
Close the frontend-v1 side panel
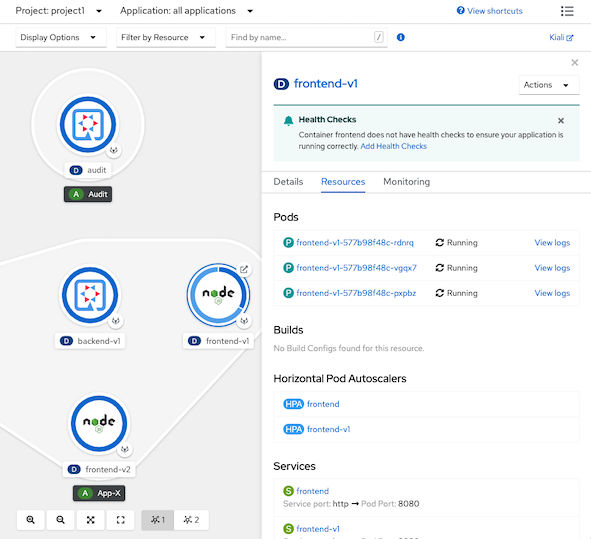tap(574, 63)
